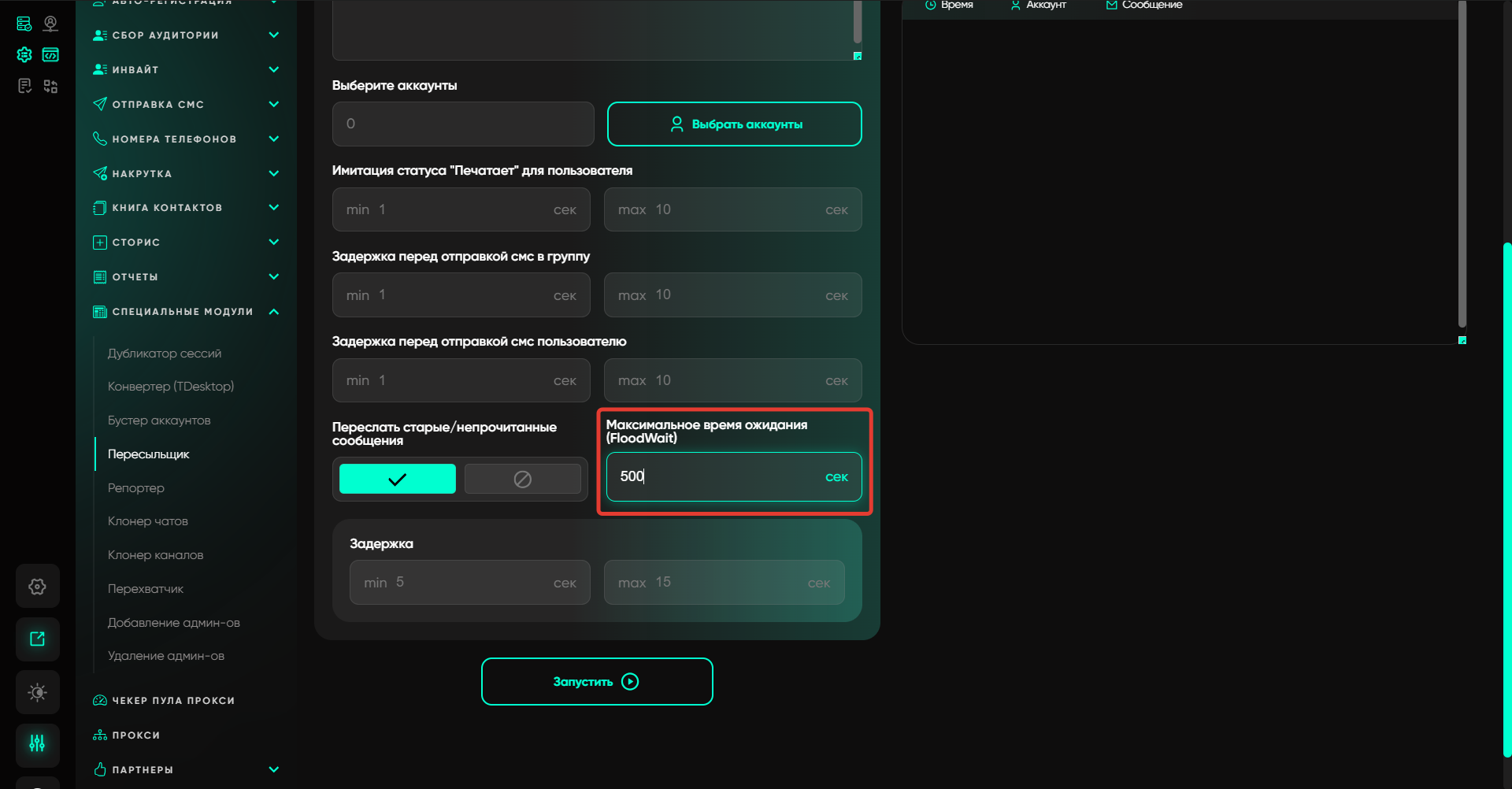
Task: Expand the Накрутка section chevron
Action: (x=273, y=173)
